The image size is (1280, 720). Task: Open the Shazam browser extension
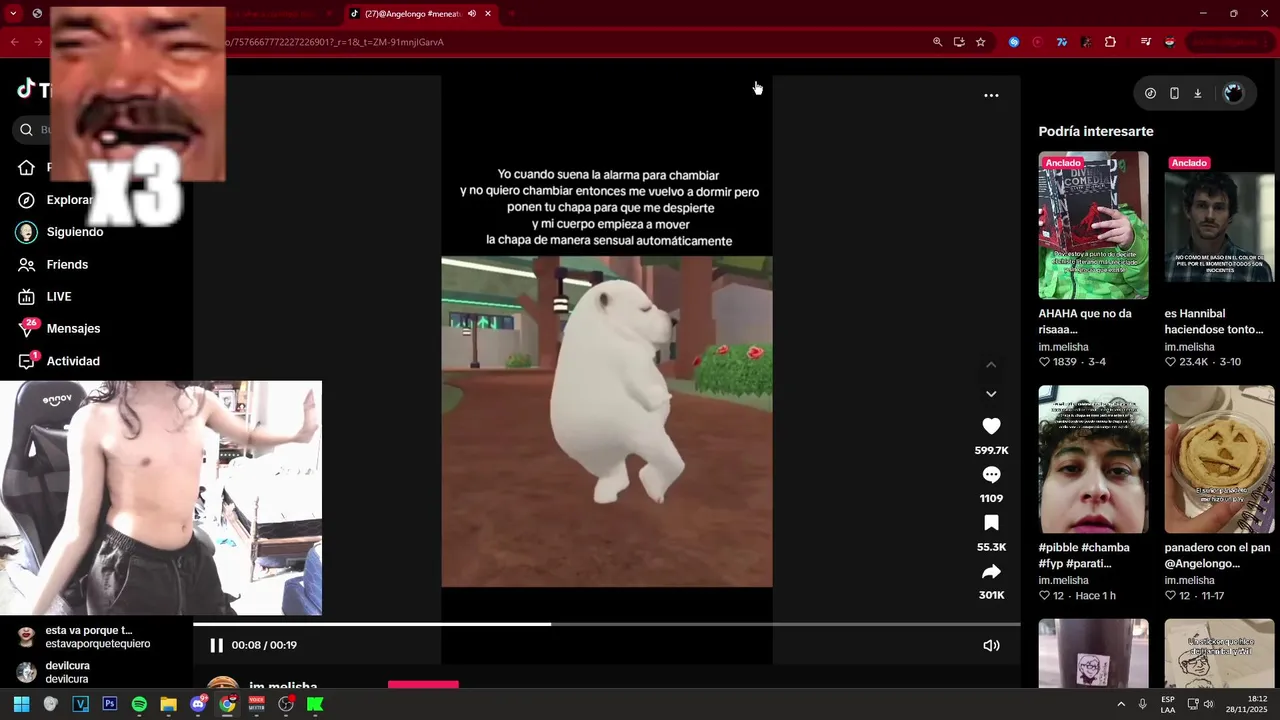tap(1013, 42)
